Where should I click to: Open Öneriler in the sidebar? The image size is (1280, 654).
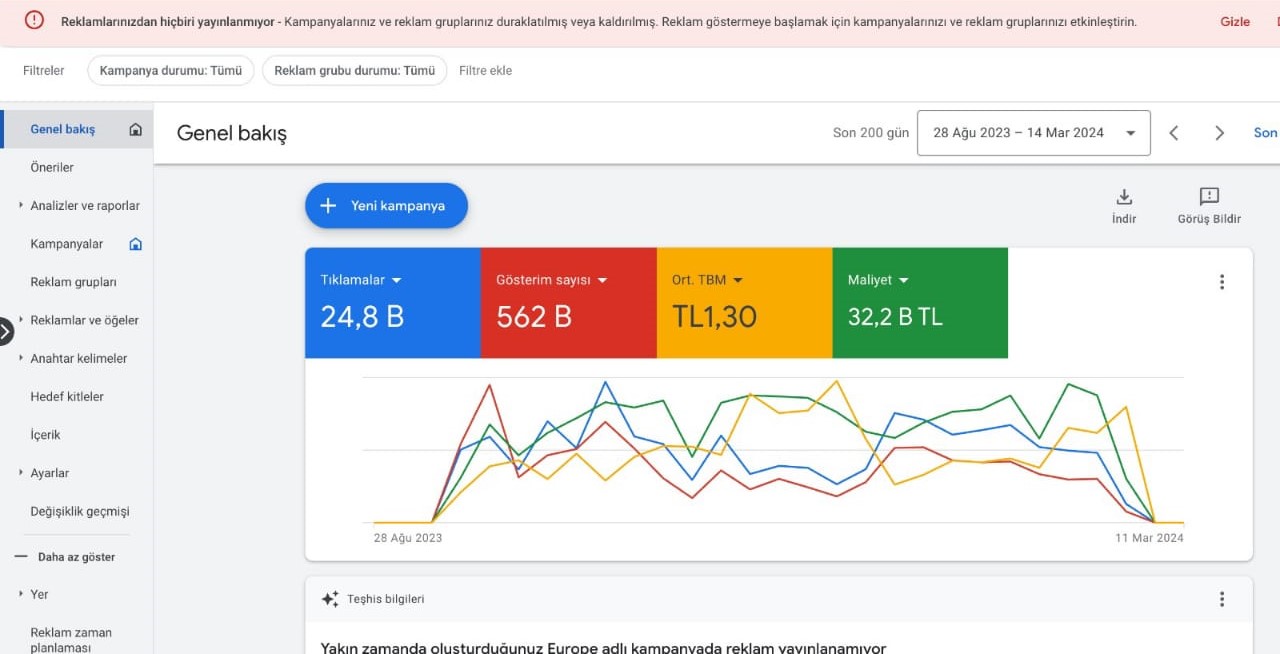click(x=52, y=168)
